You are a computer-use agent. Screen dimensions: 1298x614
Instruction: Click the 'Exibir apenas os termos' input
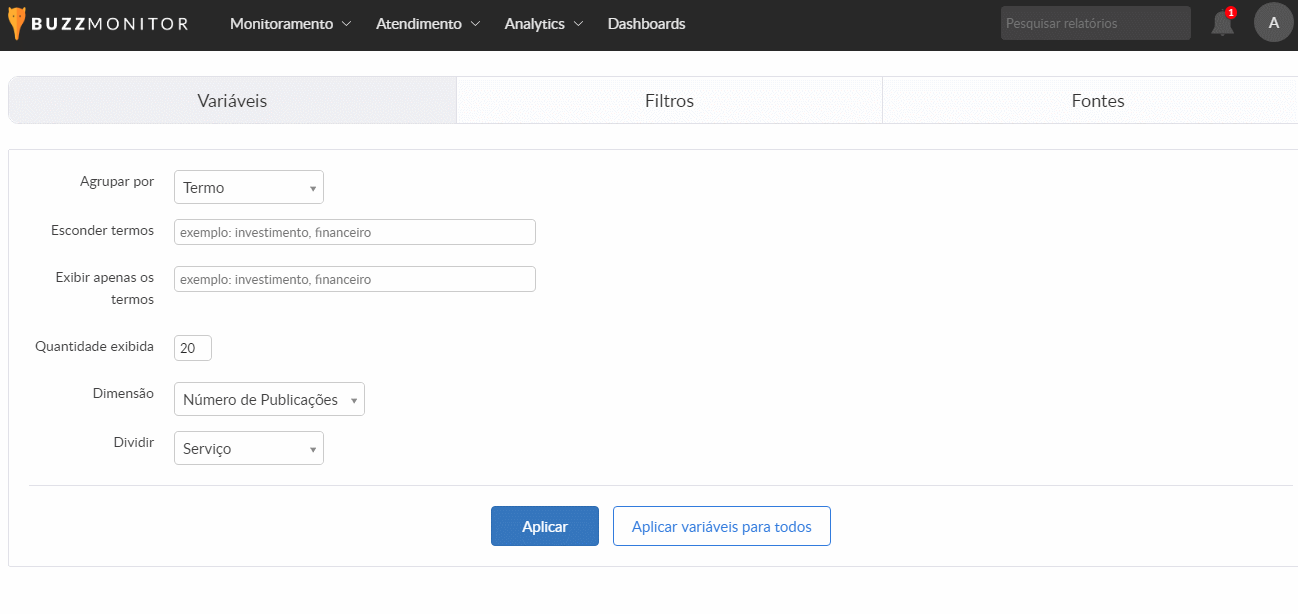pyautogui.click(x=355, y=280)
